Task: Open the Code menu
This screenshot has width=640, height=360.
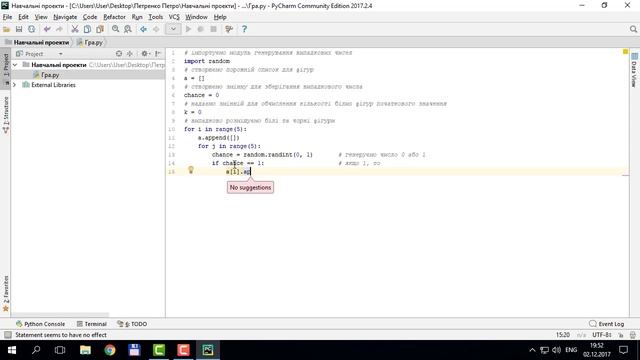Action: pos(90,17)
